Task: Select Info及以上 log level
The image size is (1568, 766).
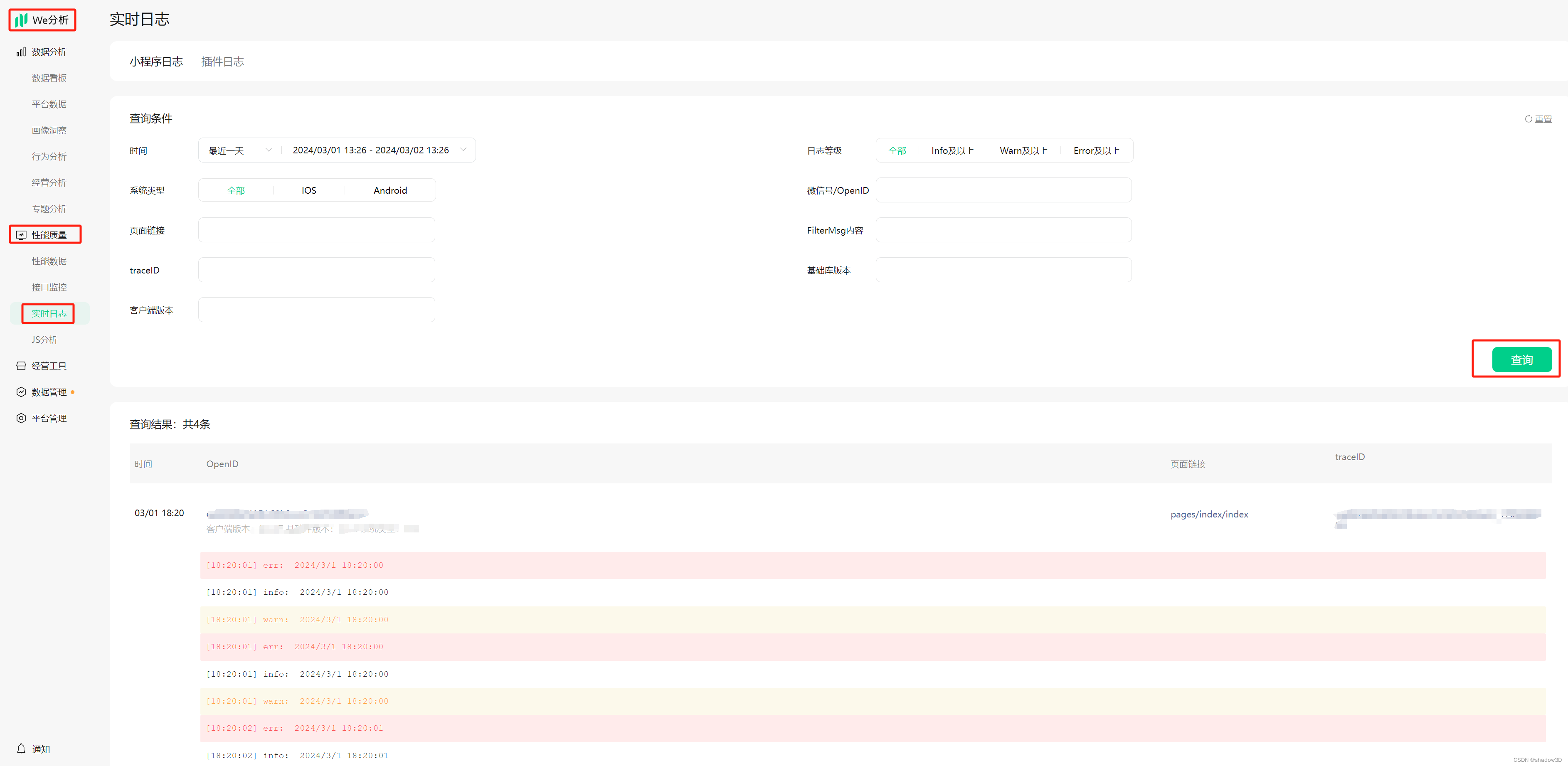Action: 953,150
